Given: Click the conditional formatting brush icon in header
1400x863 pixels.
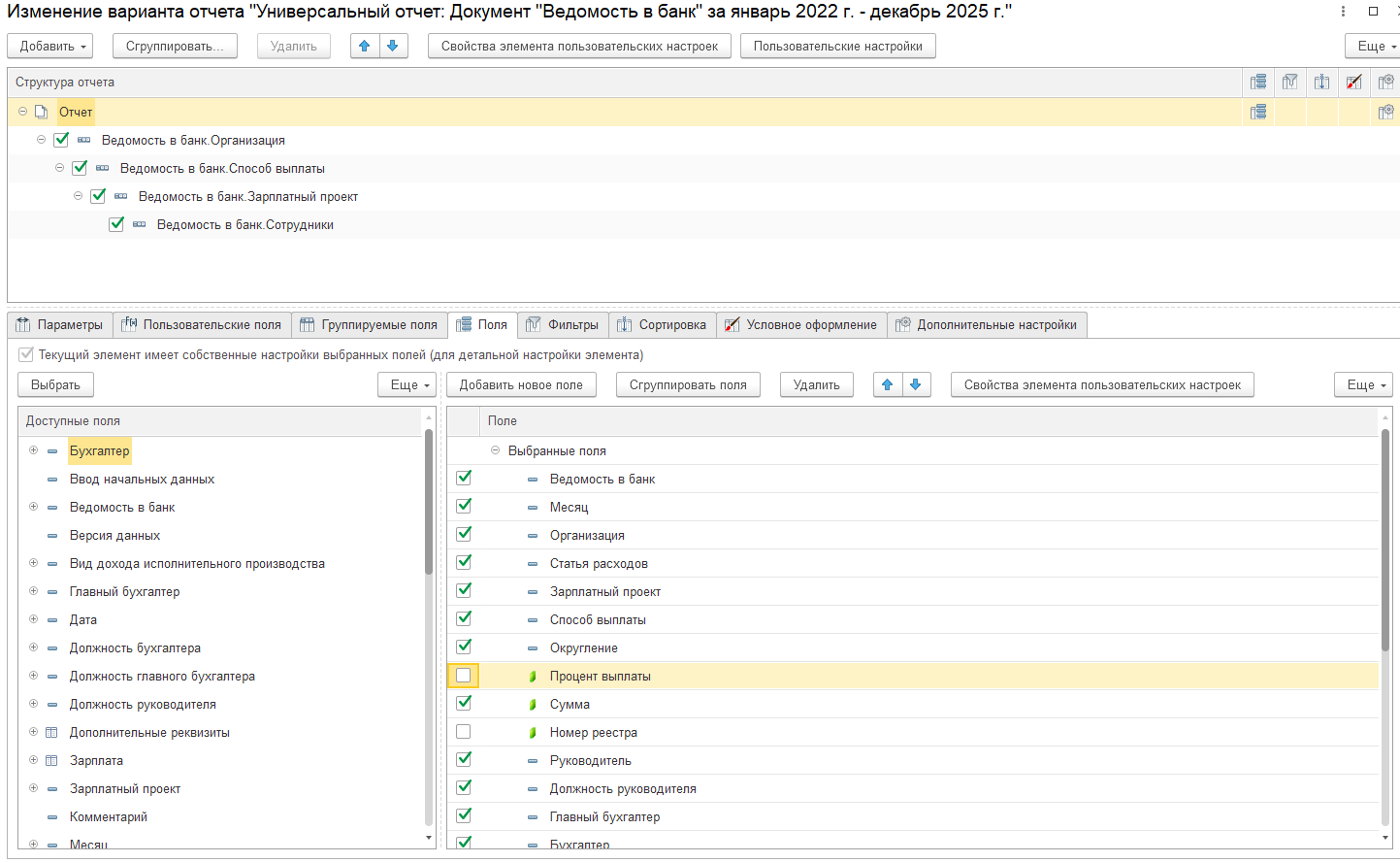Looking at the screenshot, I should pos(1353,83).
